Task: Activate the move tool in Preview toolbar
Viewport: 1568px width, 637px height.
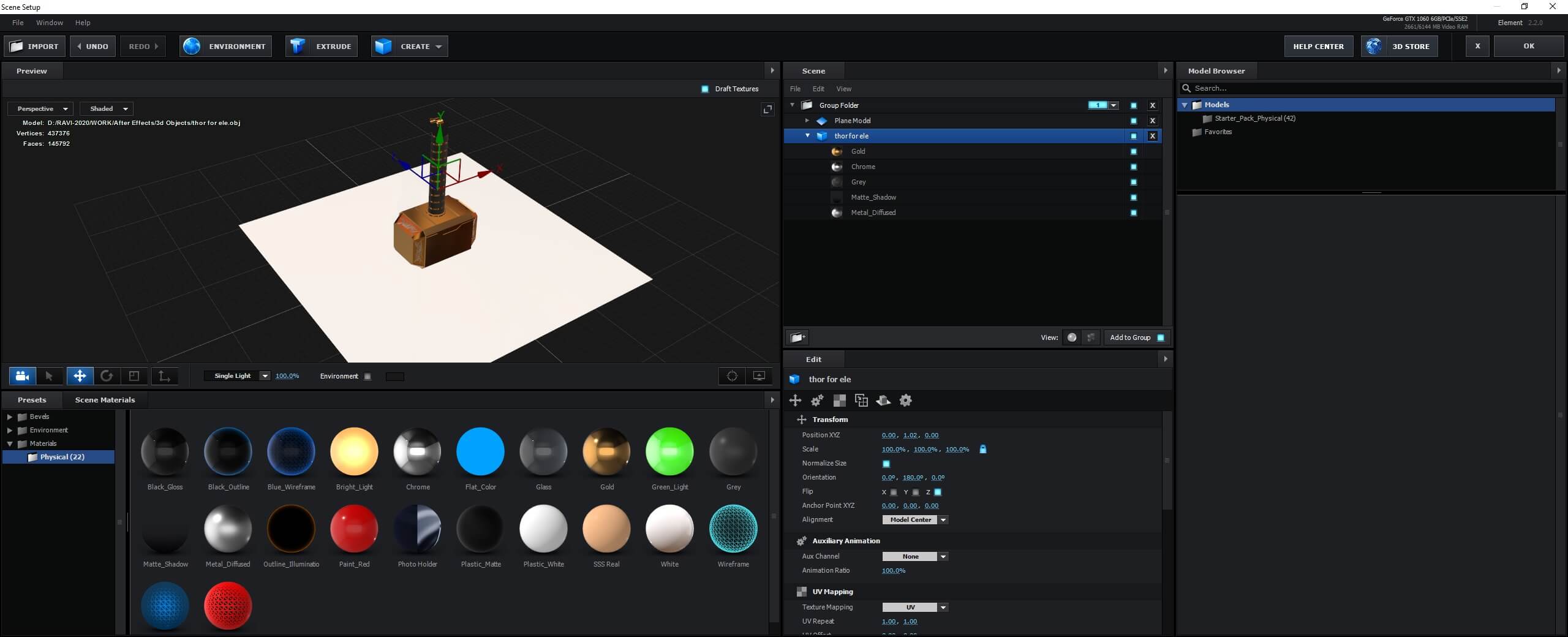Action: click(x=80, y=376)
